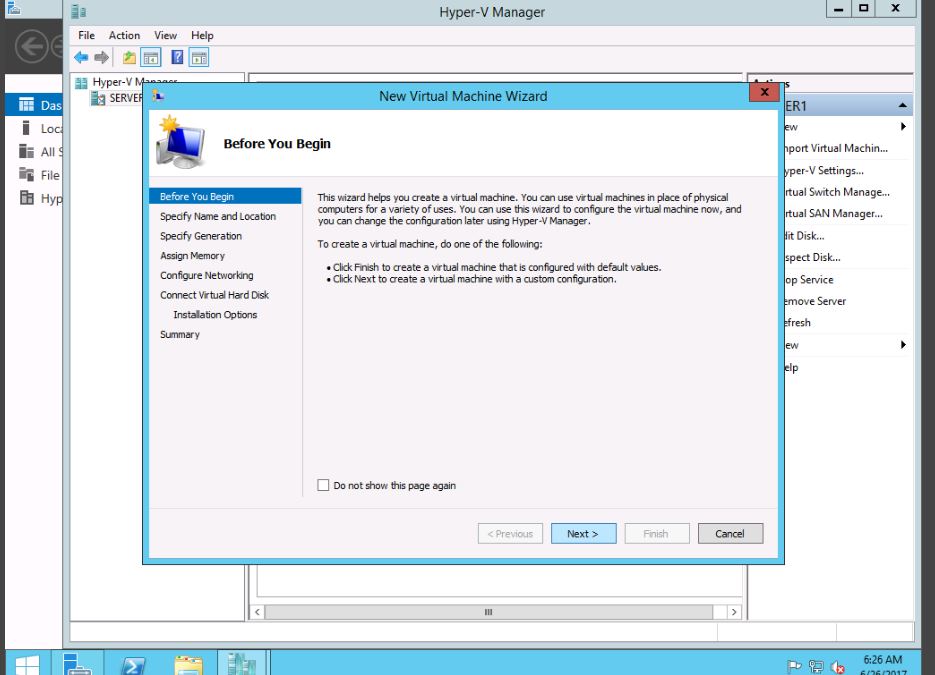Open the View menu
Viewport: 935px width, 675px height.
coord(165,35)
